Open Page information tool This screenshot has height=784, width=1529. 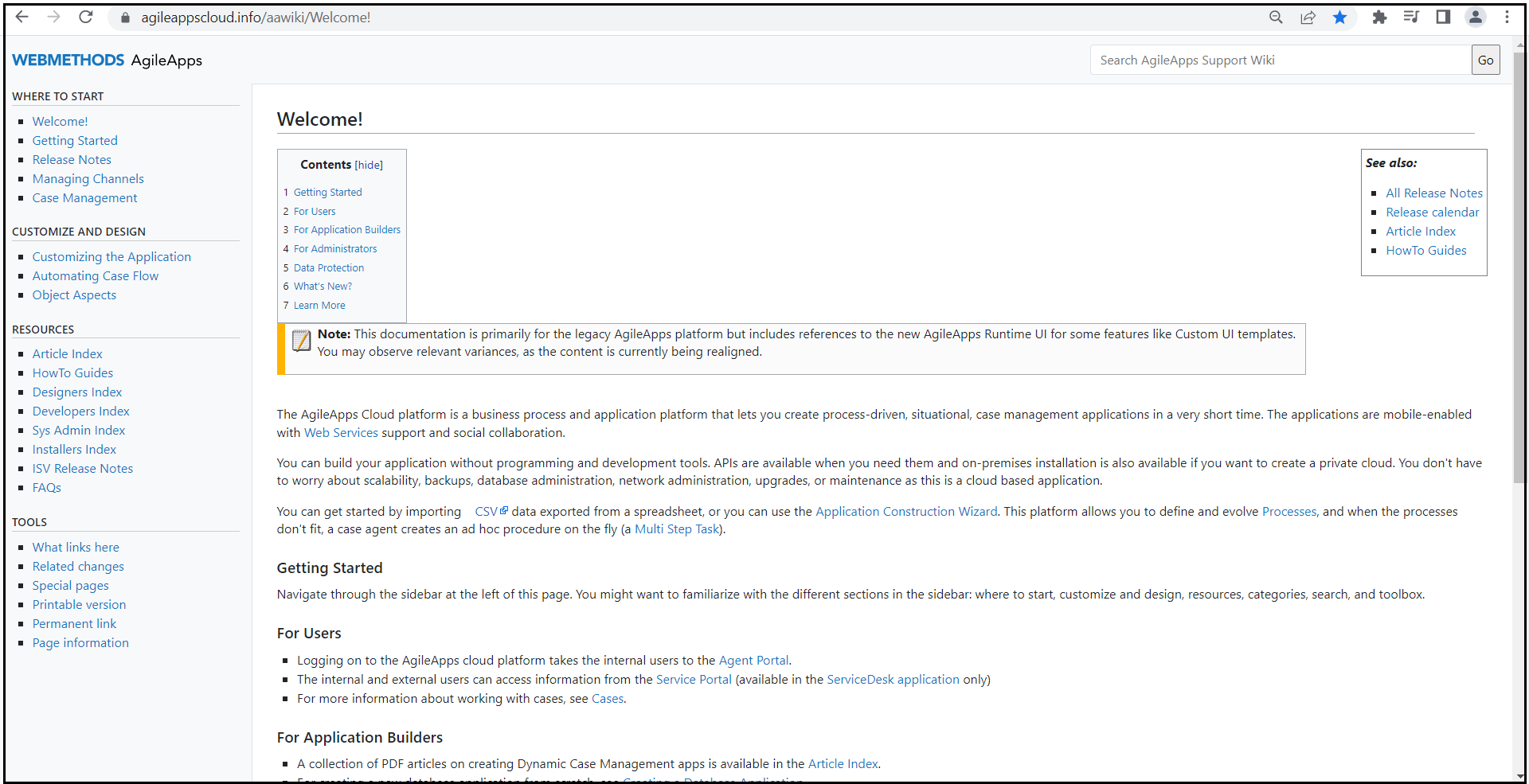[80, 643]
